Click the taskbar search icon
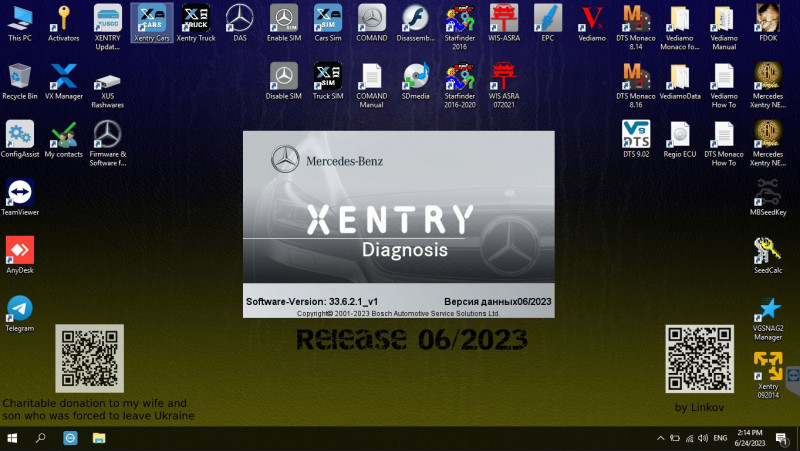Screen dimensions: 800x451 [x=41, y=438]
